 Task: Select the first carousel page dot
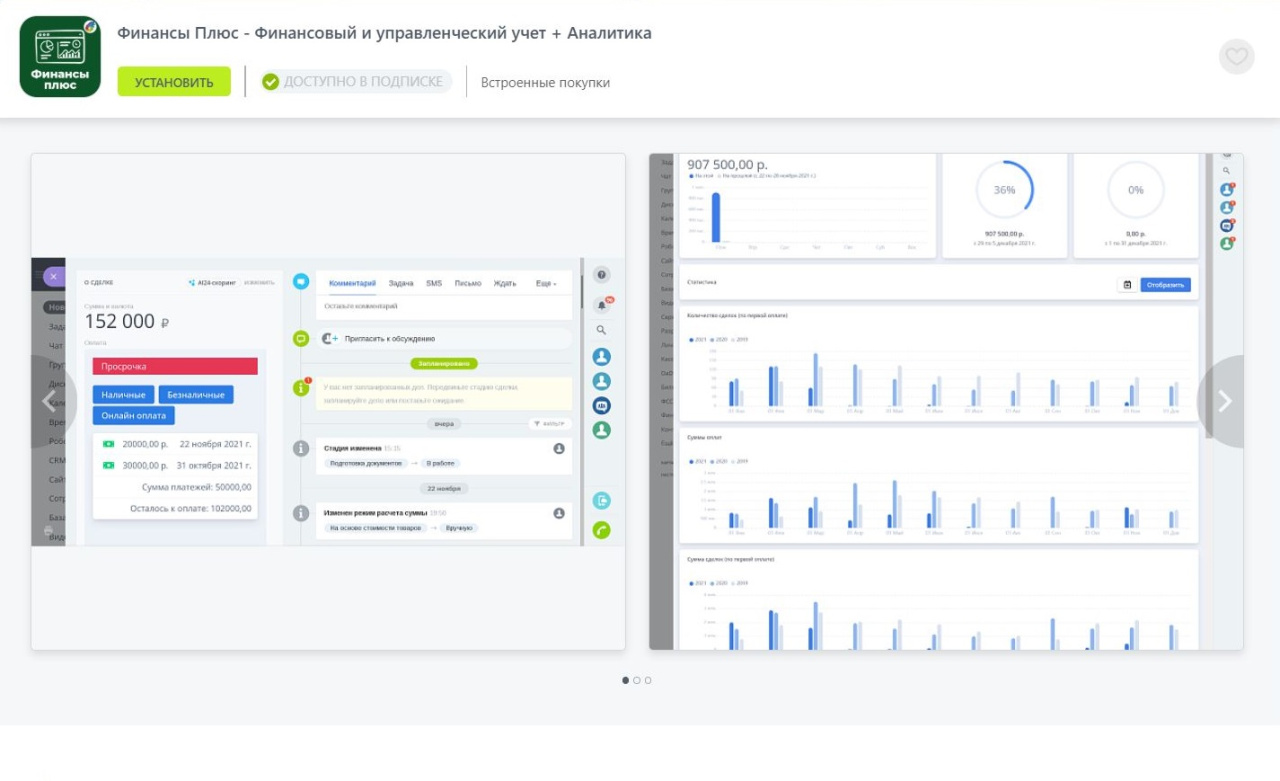[626, 680]
